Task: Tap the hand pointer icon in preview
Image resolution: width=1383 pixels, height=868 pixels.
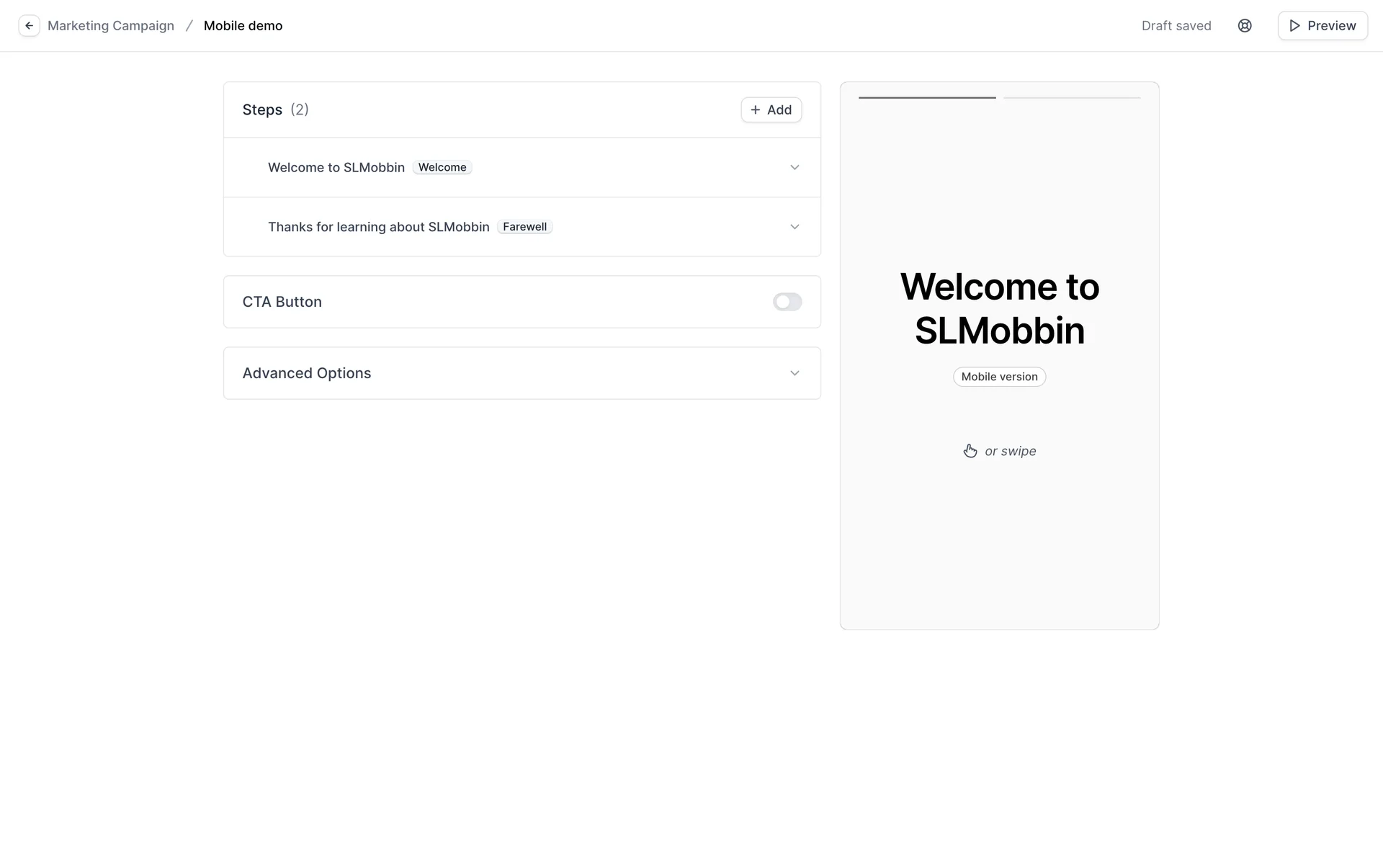Action: point(970,451)
